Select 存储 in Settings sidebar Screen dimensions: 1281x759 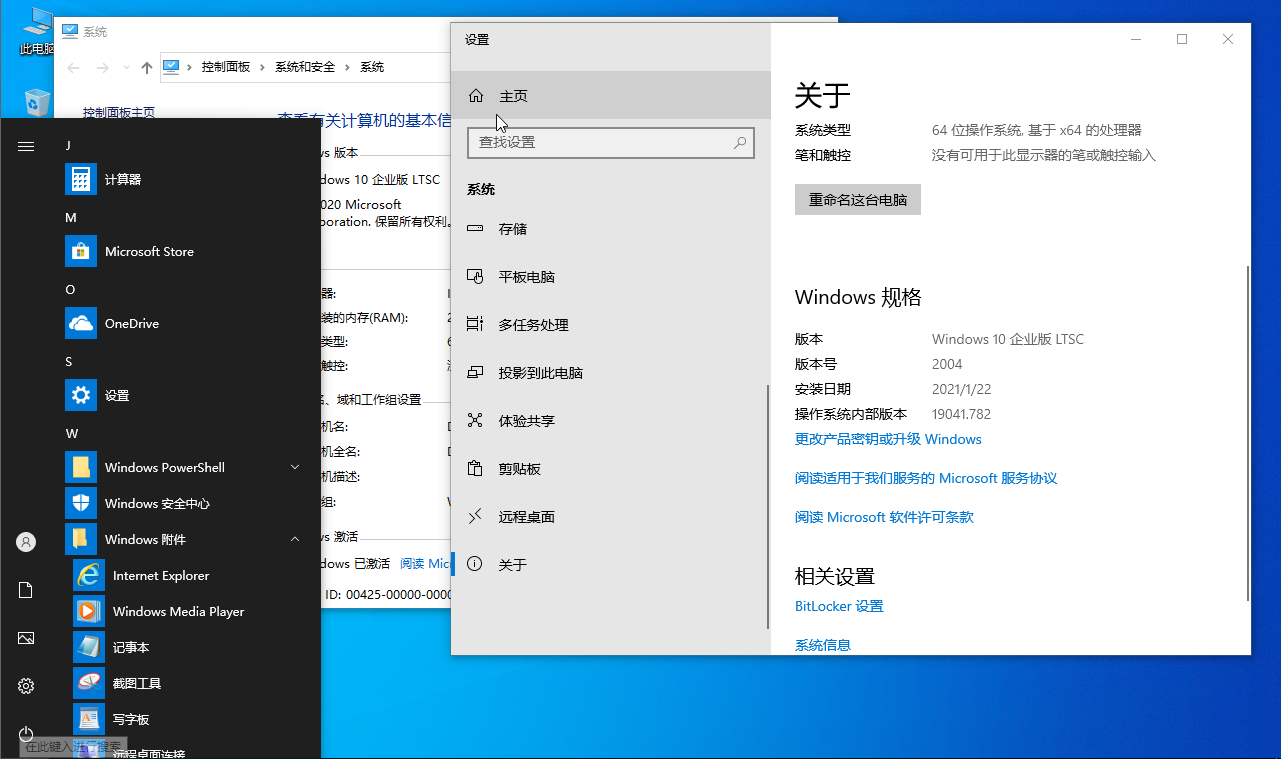611,229
